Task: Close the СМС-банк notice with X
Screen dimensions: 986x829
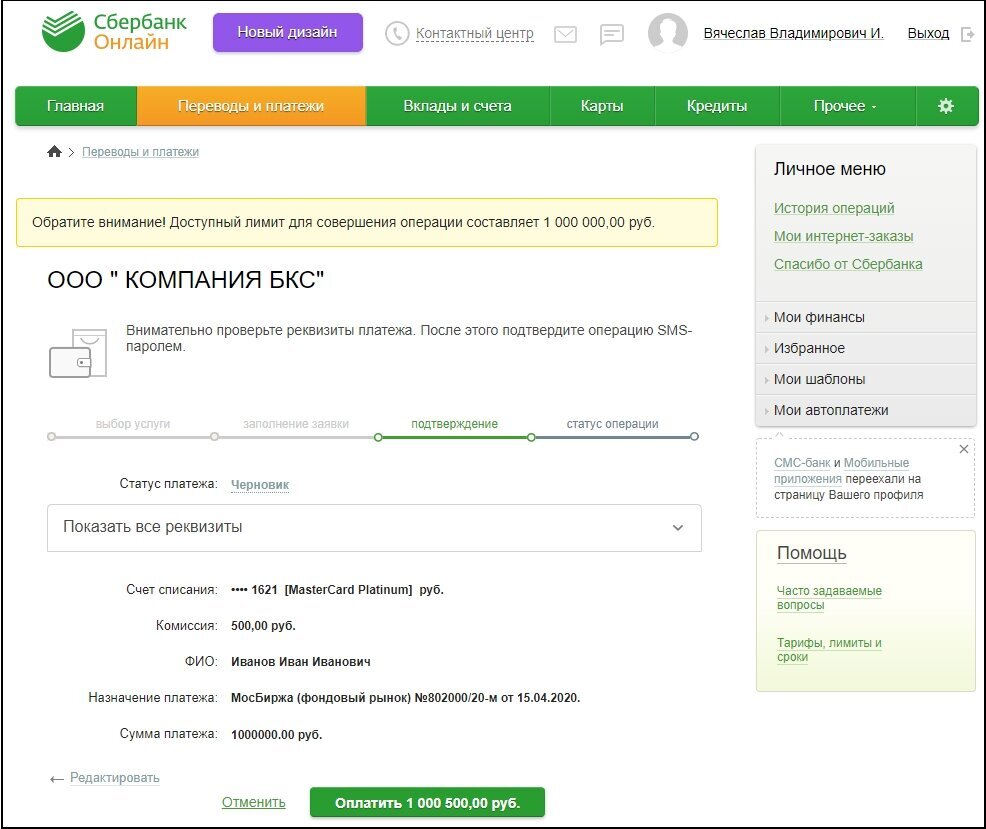Action: pyautogui.click(x=963, y=449)
